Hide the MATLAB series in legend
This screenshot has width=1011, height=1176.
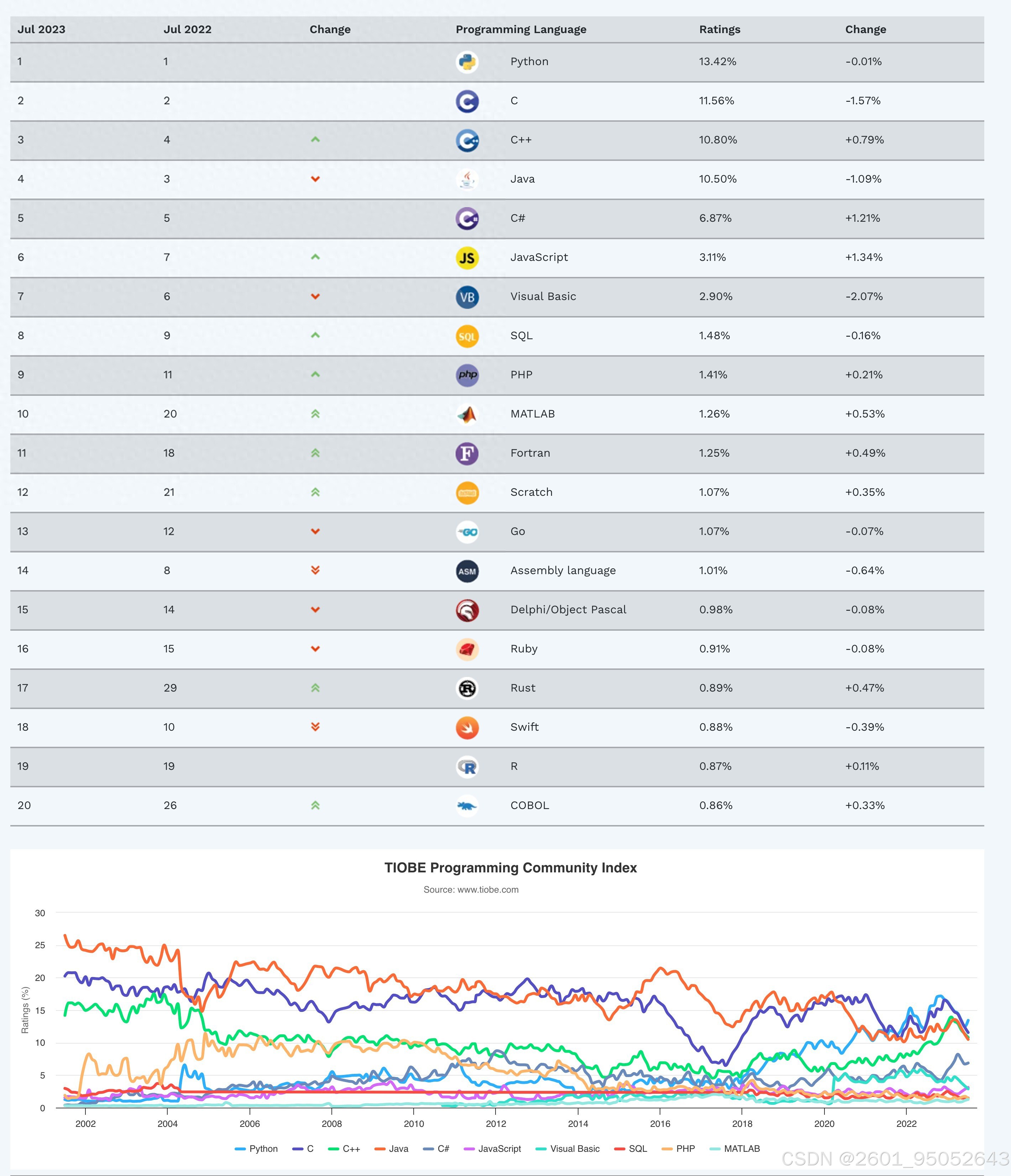[734, 1148]
